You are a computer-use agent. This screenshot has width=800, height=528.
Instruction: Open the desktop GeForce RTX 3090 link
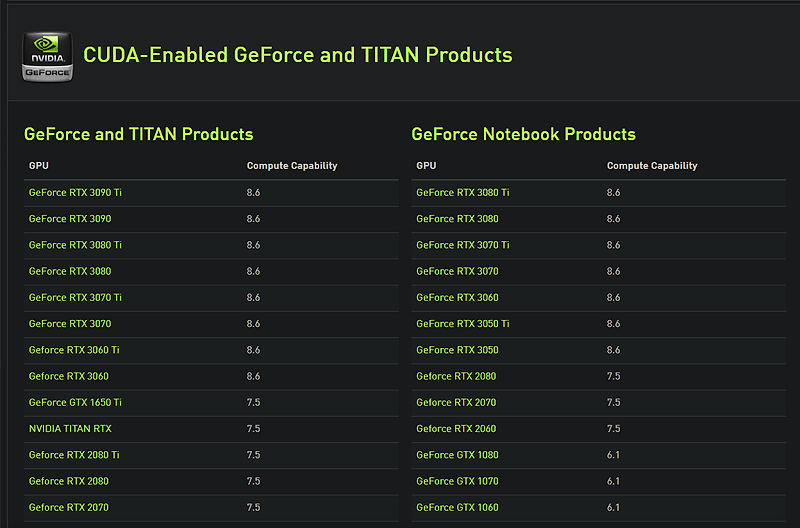[x=70, y=219]
